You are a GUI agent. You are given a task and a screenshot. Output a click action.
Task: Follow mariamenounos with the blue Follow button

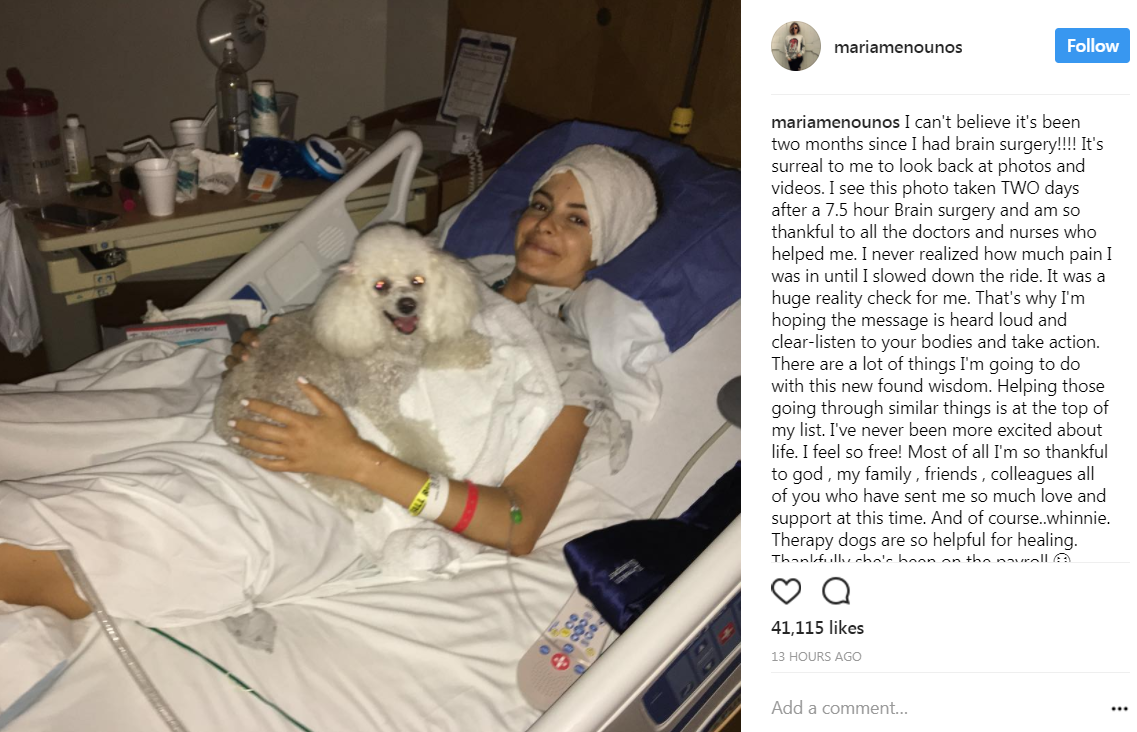[1092, 46]
